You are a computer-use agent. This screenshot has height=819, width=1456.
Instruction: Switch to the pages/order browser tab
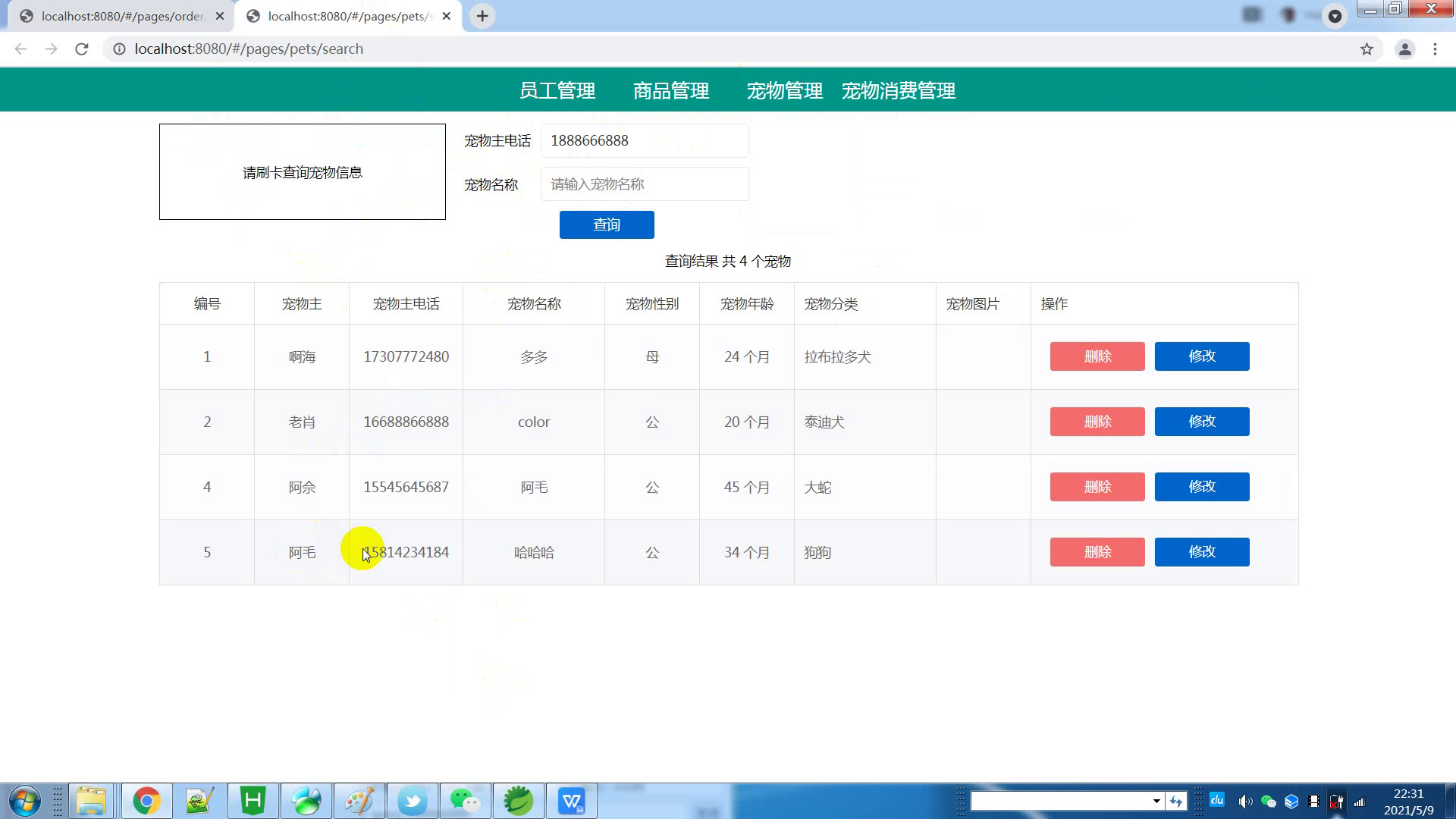[121, 16]
